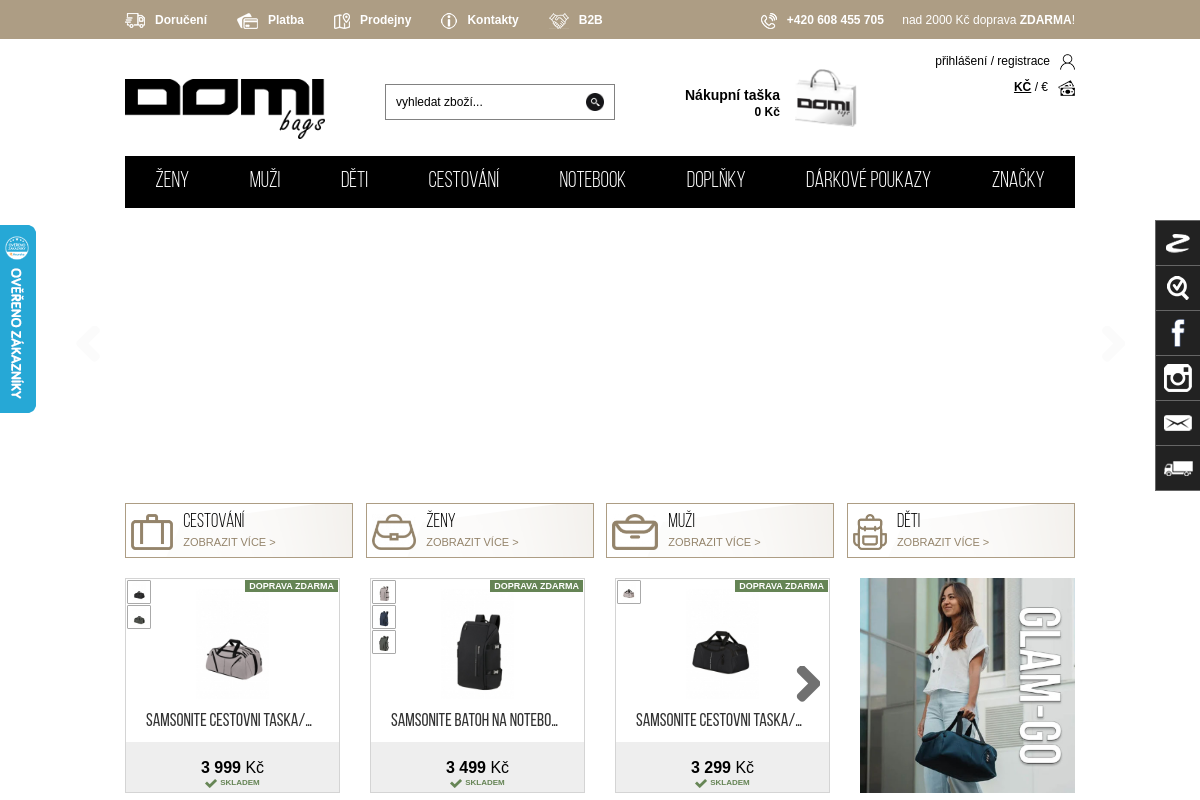Open the MUŽI menu
Image resolution: width=1200 pixels, height=800 pixels.
pos(265,181)
